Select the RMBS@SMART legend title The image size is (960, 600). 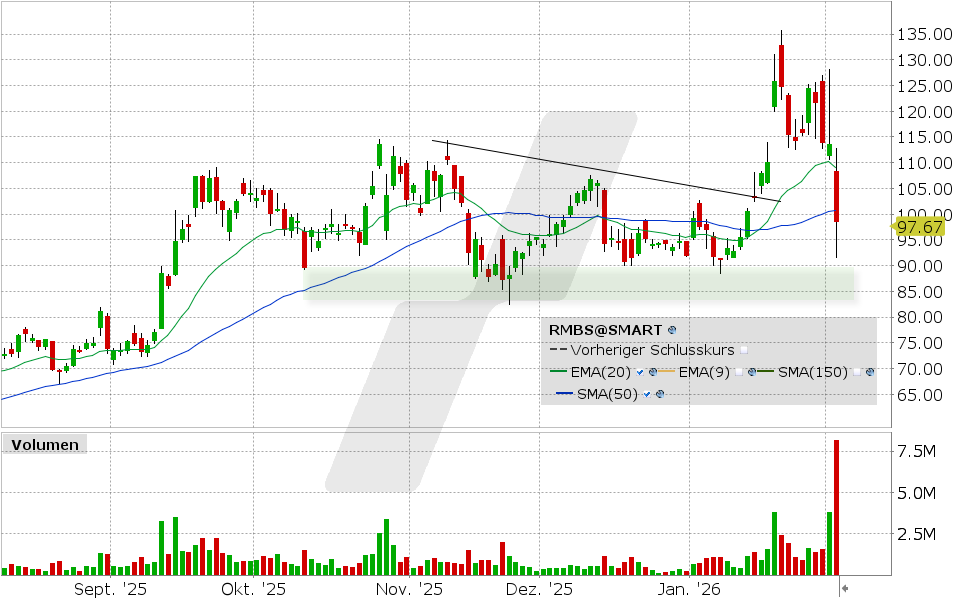click(604, 330)
